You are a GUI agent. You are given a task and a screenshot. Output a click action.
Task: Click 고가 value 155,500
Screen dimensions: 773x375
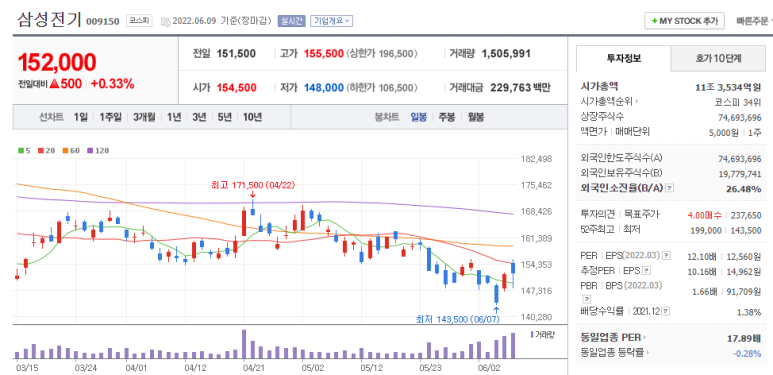coord(324,53)
